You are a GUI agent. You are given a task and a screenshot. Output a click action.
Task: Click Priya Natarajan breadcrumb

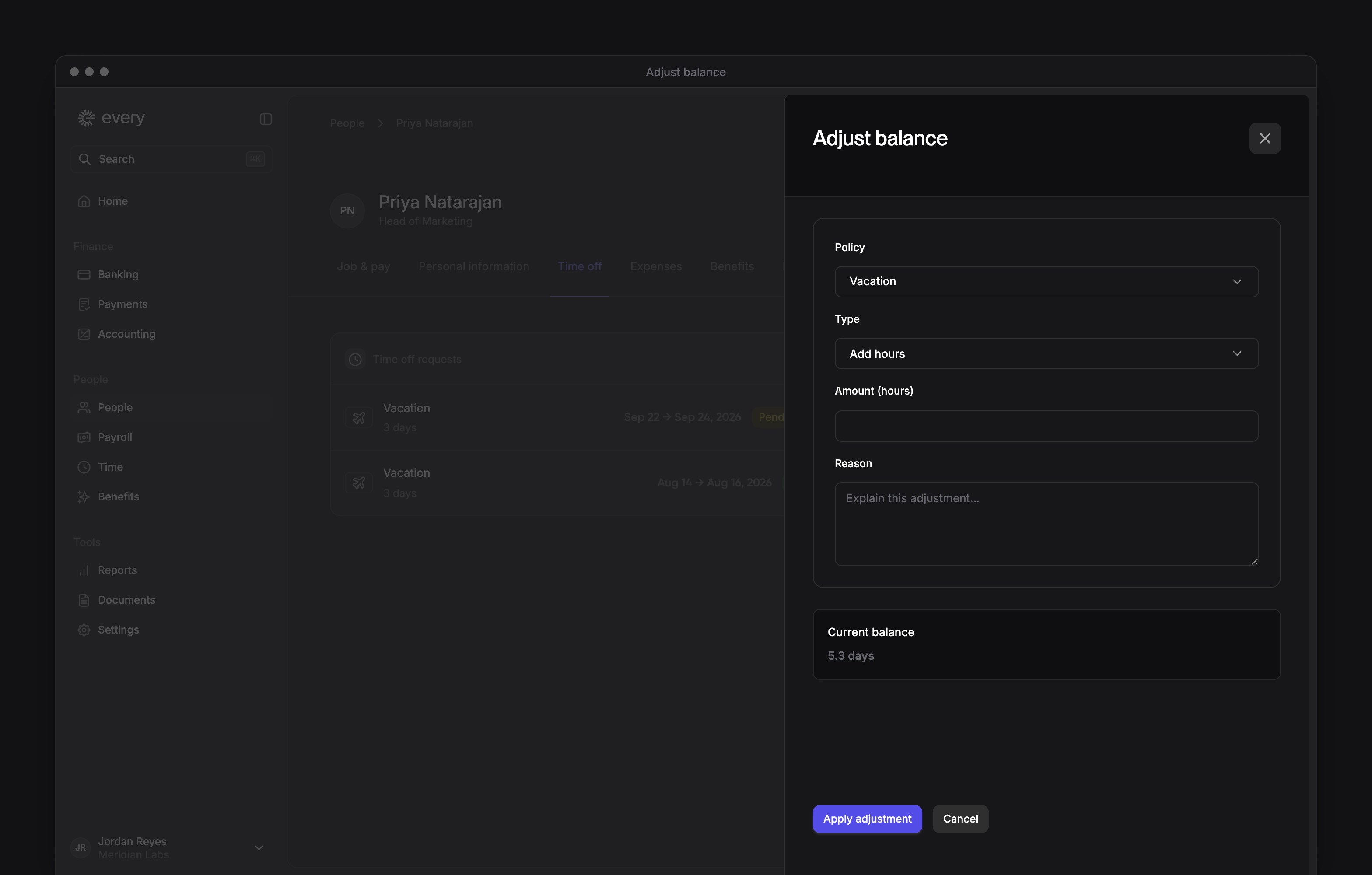[x=434, y=123]
